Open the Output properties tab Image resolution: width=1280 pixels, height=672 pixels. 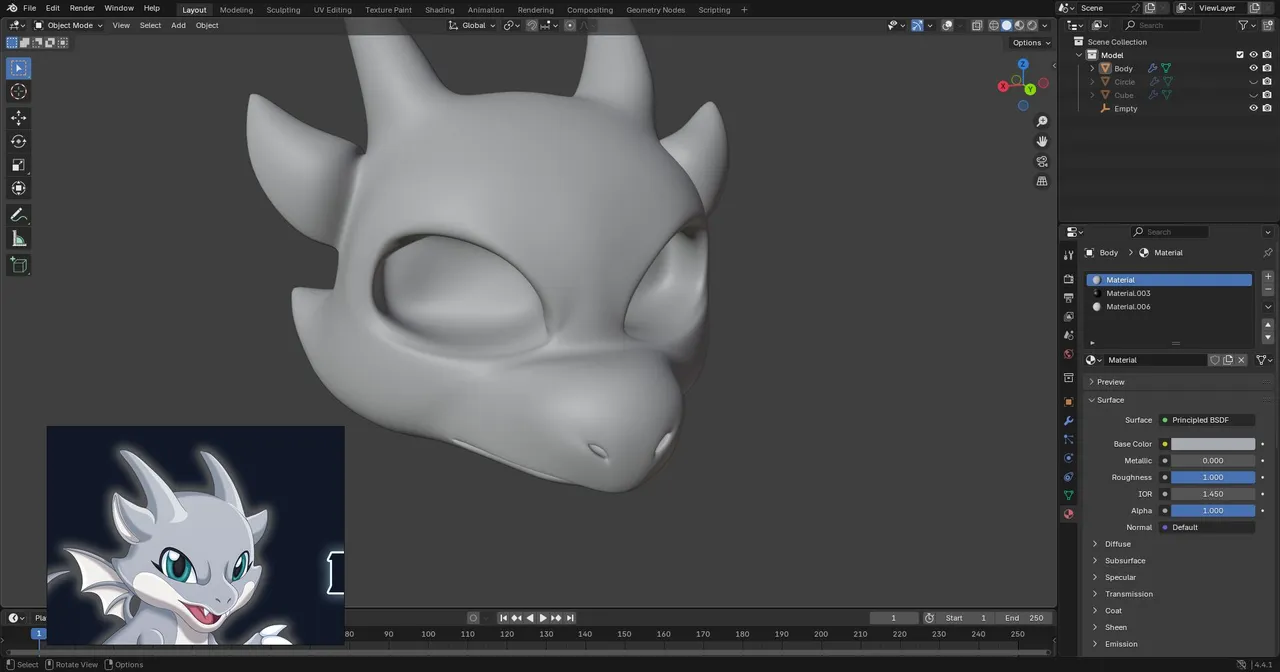click(1069, 298)
